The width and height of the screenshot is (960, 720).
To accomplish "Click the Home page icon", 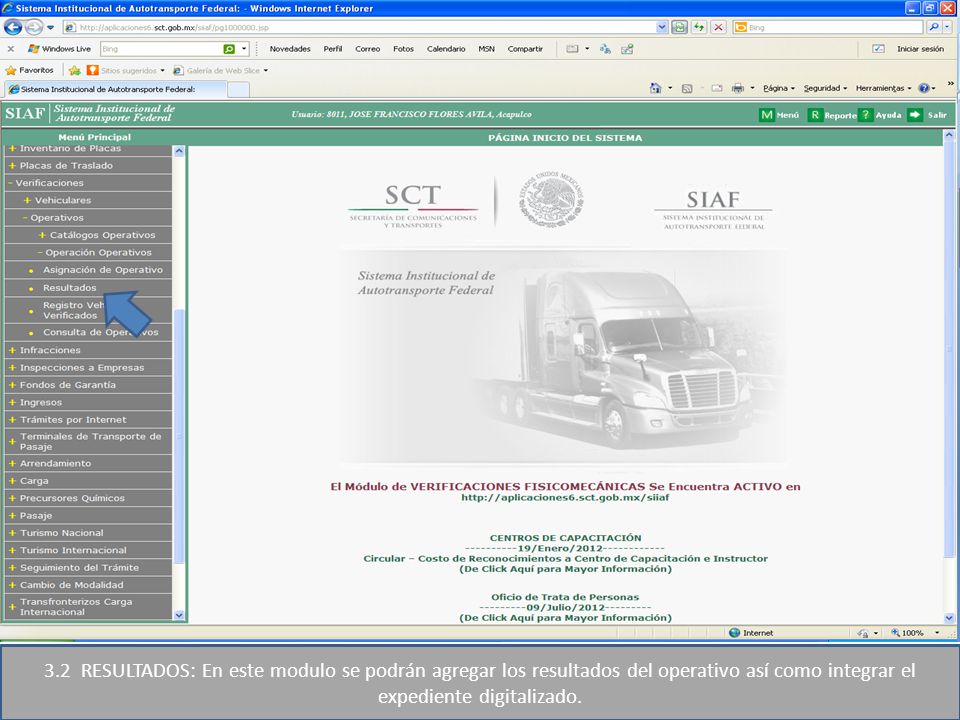I will coord(655,88).
